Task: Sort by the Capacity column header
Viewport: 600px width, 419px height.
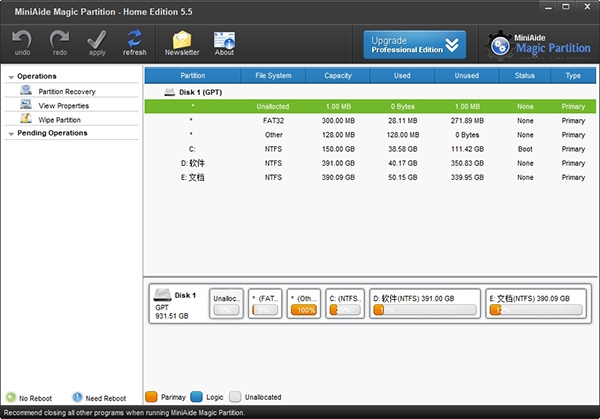Action: click(x=338, y=75)
